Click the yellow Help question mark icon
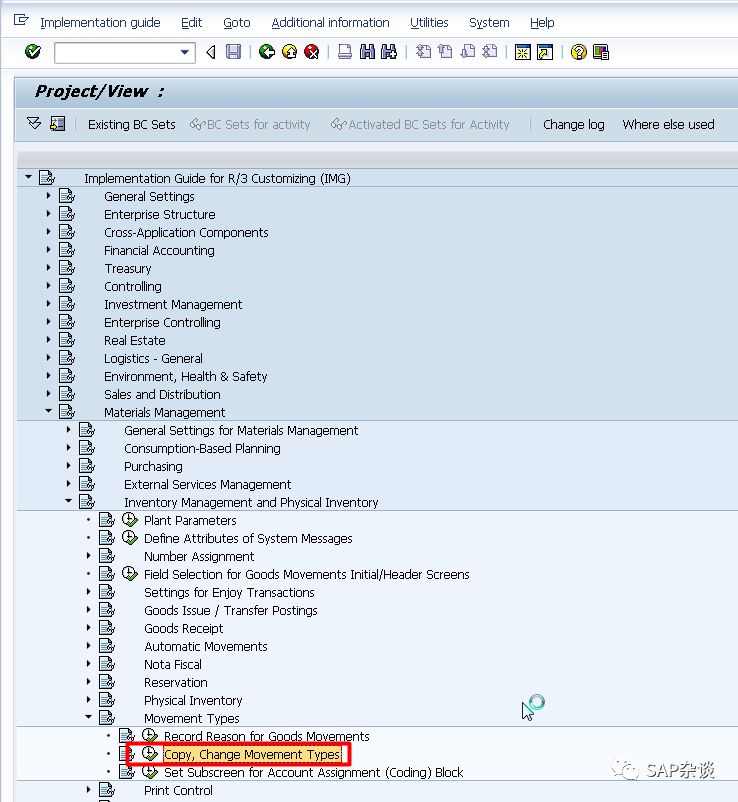 coord(578,52)
